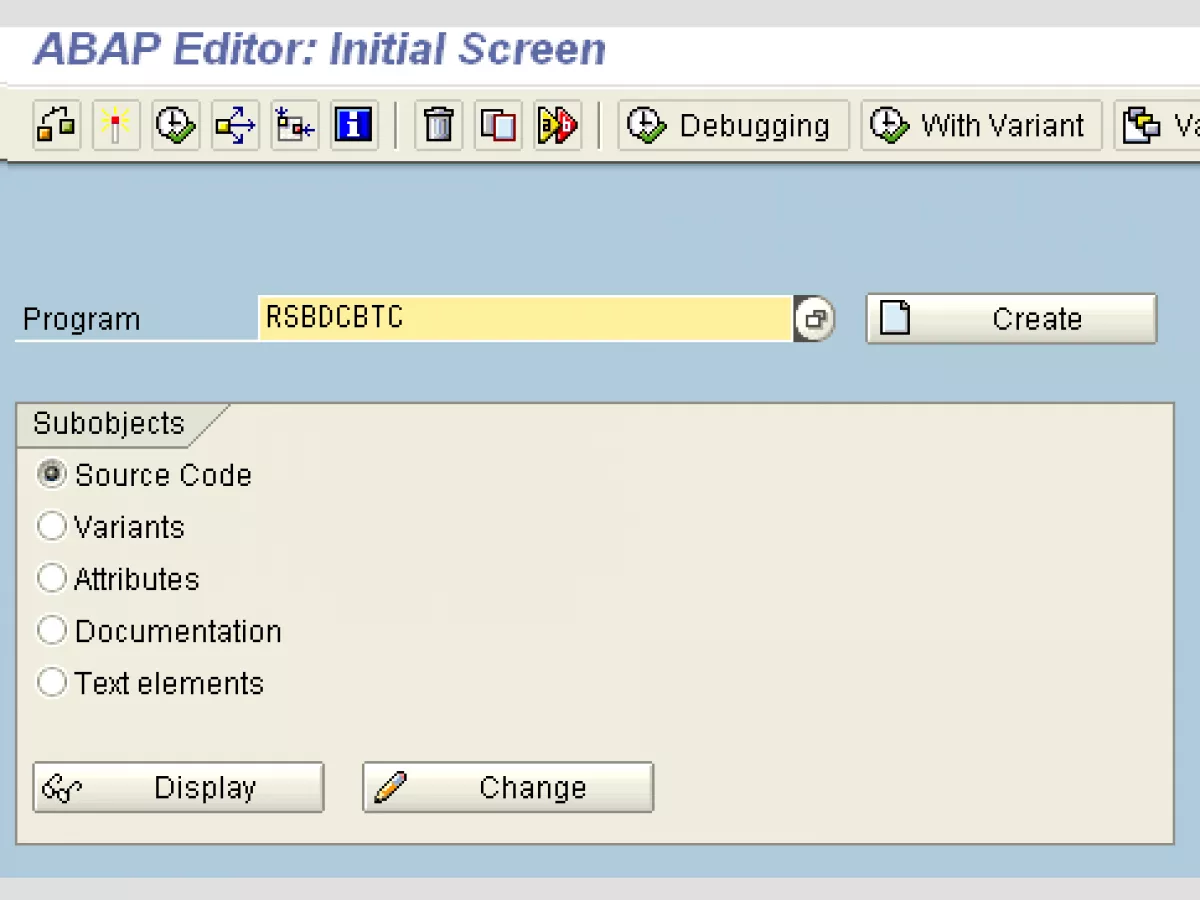Click the Change button with pencil

click(x=508, y=787)
